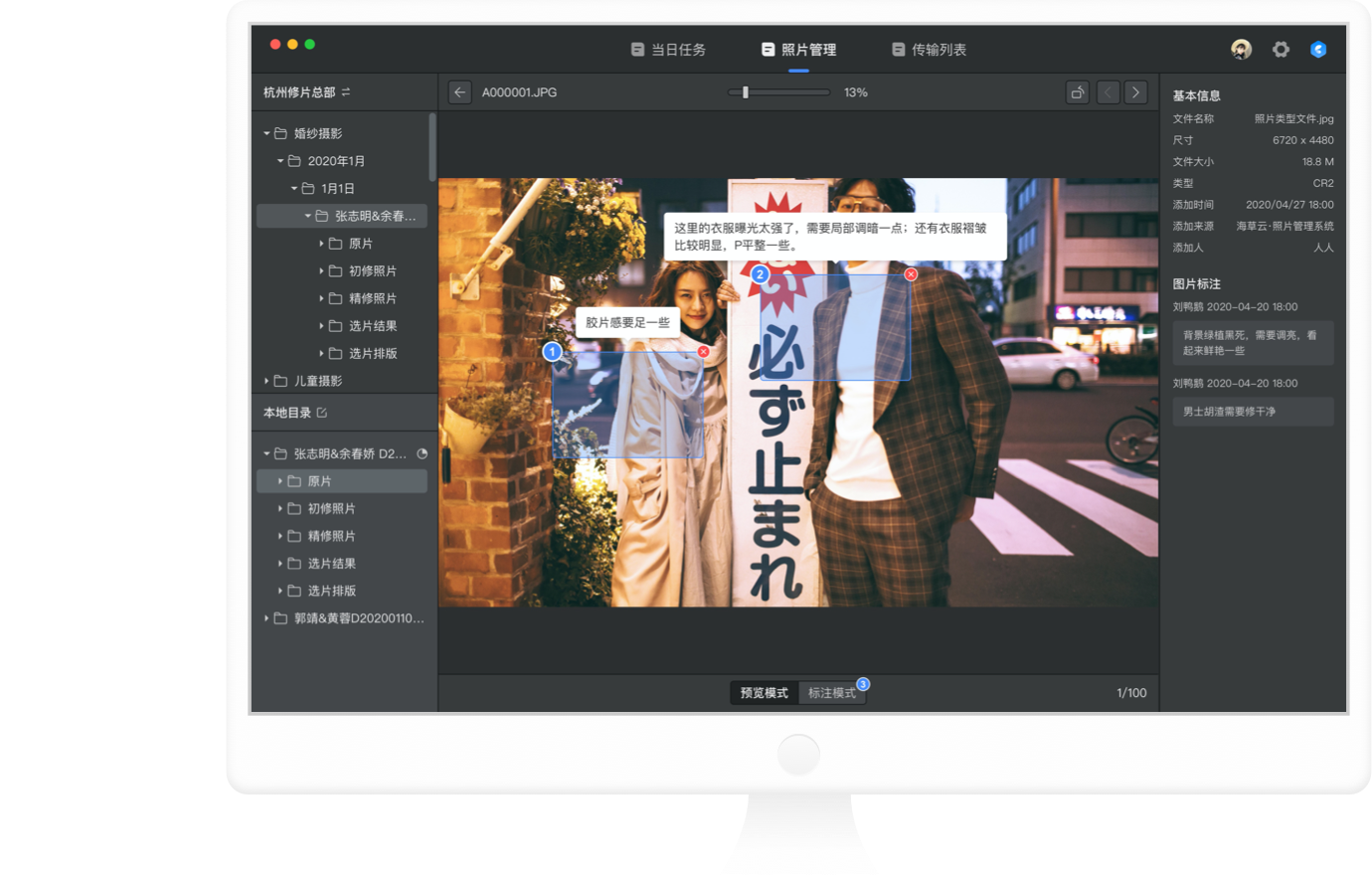1372x875 pixels.
Task: Click the green maximize window dot
Action: point(310,44)
